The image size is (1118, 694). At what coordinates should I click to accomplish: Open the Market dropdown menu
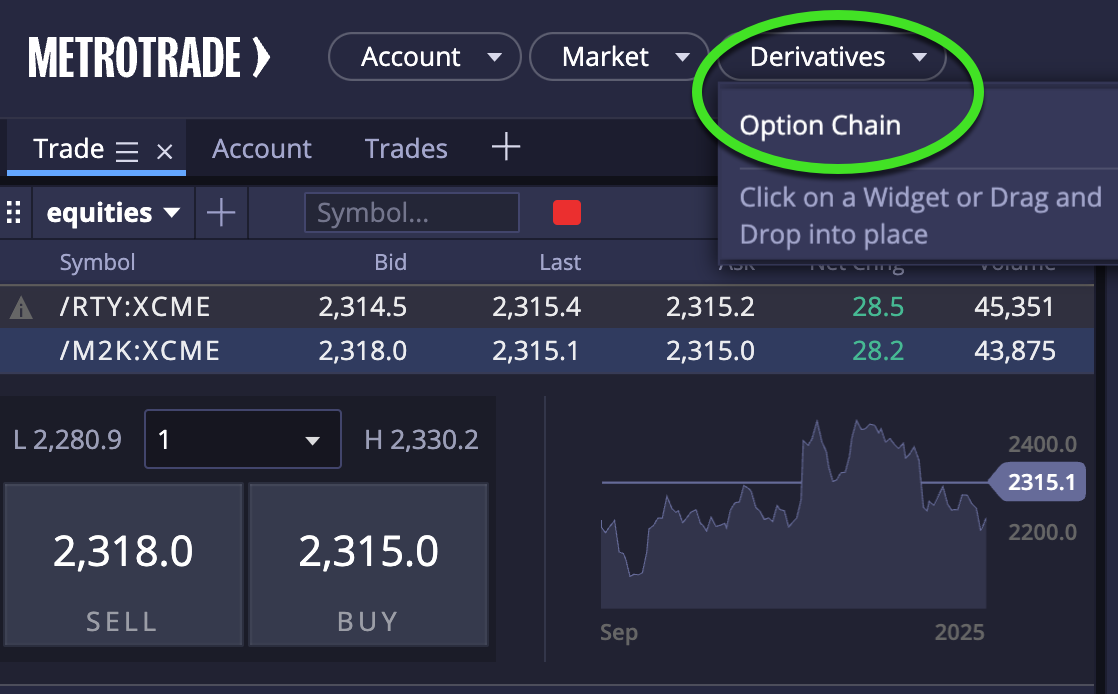tap(619, 56)
